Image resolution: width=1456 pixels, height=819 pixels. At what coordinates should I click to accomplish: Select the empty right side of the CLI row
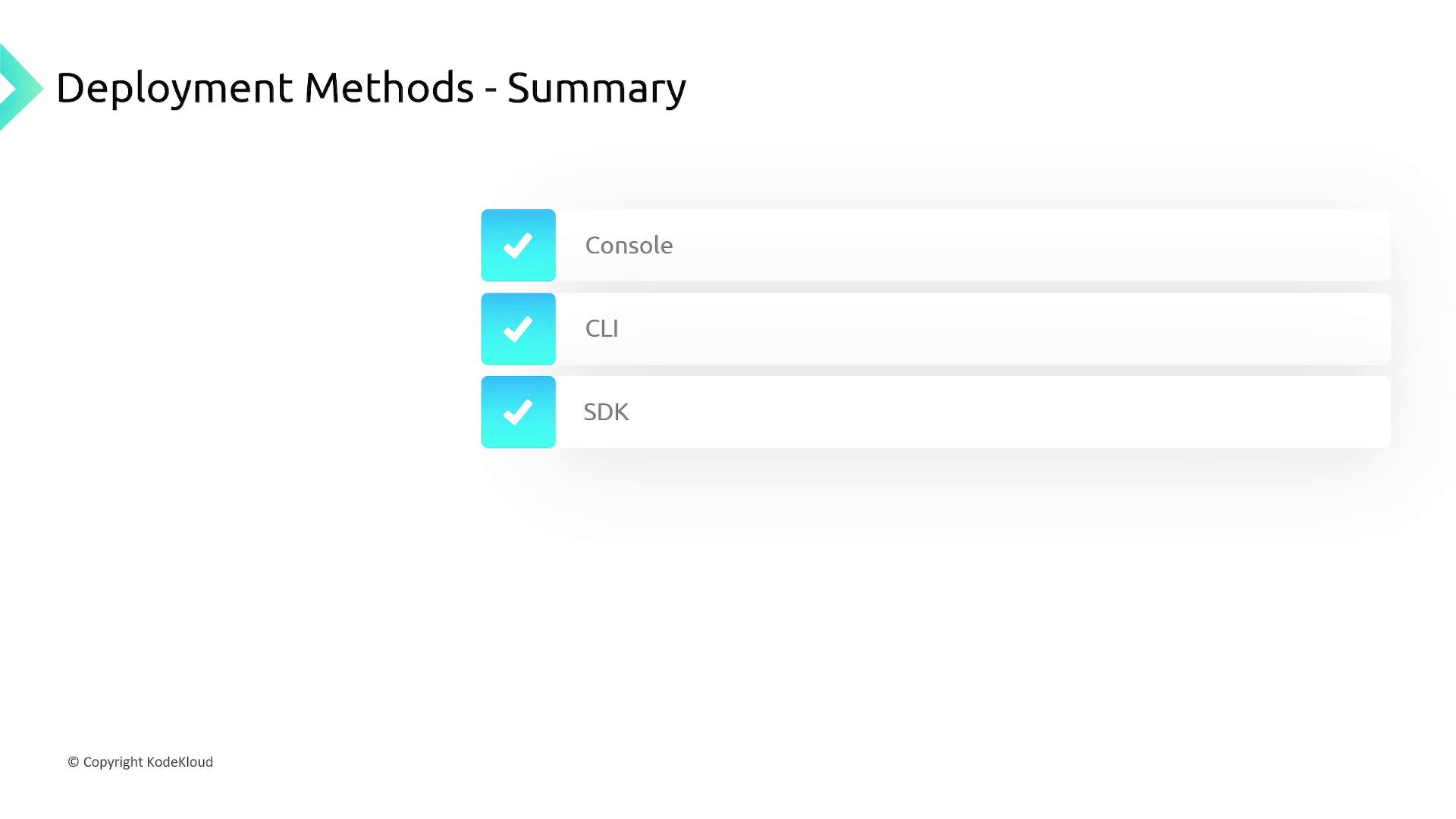(x=1062, y=329)
